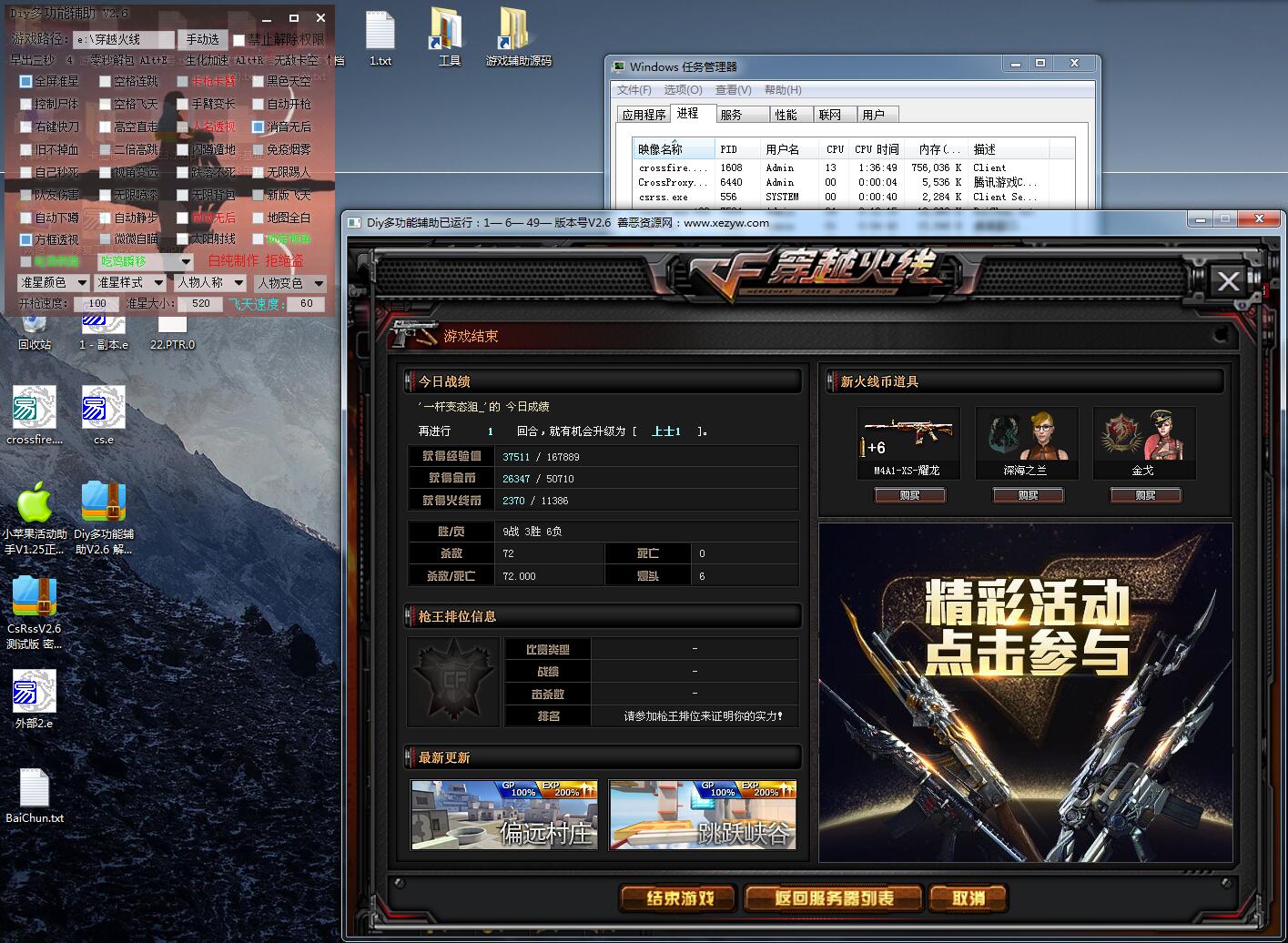Open the 外部2.e desktop file

click(35, 692)
